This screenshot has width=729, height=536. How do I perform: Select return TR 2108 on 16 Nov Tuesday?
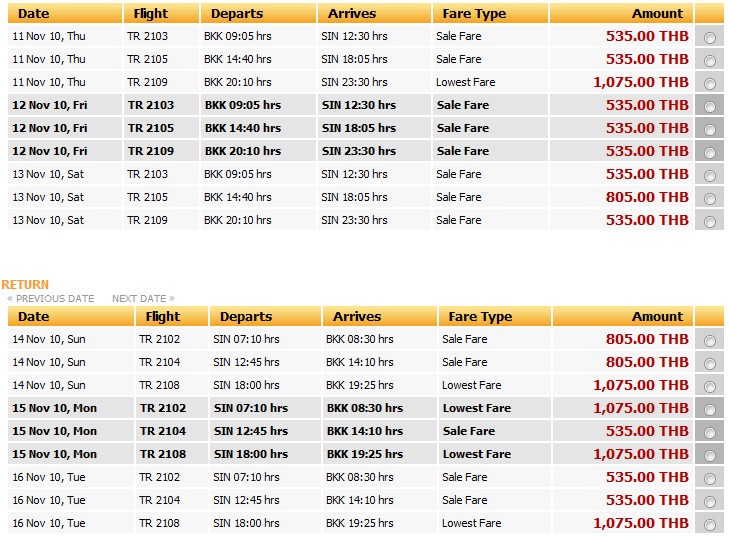pyautogui.click(x=710, y=524)
